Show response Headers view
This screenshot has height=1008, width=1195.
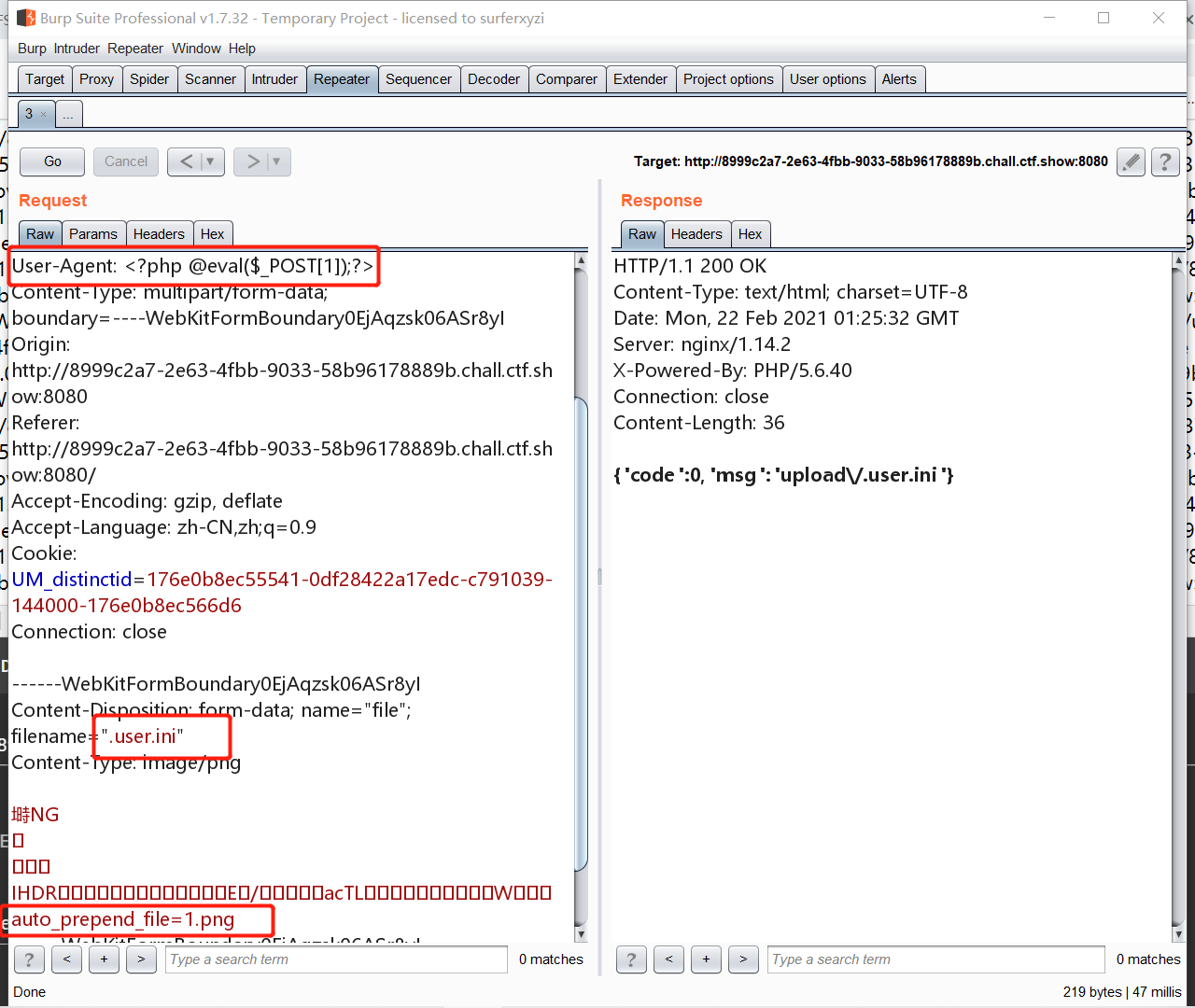[x=696, y=234]
